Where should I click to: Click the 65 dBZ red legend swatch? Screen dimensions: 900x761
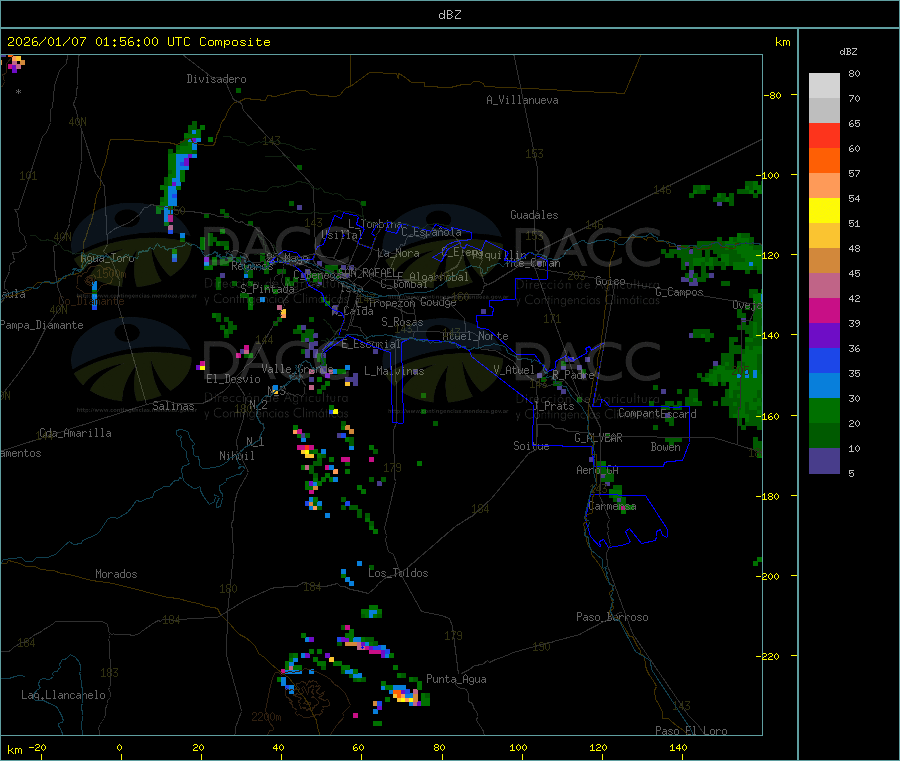coord(824,135)
